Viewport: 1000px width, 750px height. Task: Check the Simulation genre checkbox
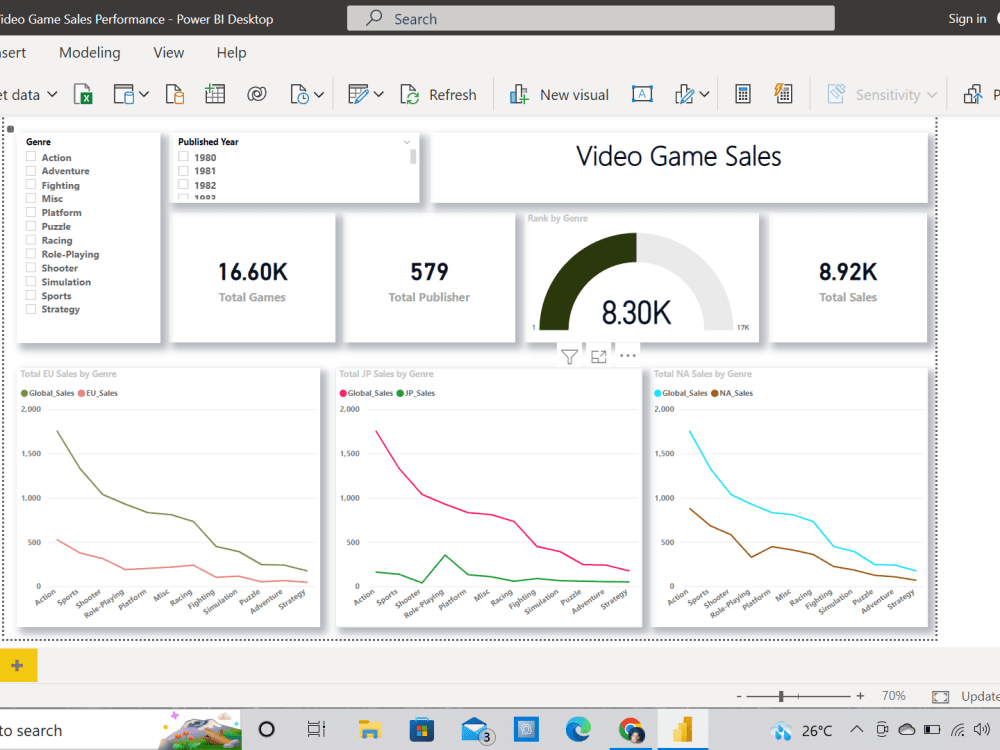pos(31,281)
